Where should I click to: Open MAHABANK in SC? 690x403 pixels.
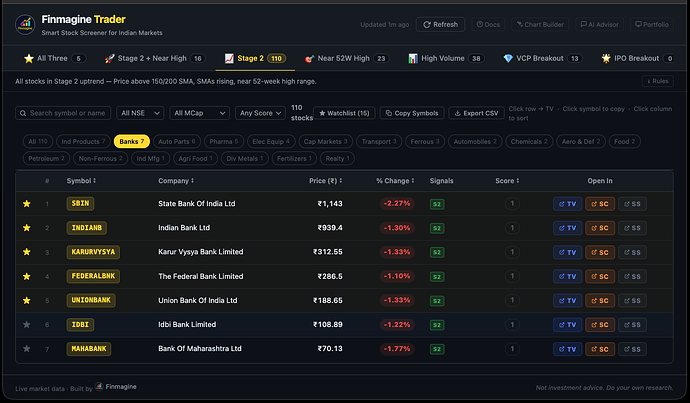pyautogui.click(x=600, y=349)
